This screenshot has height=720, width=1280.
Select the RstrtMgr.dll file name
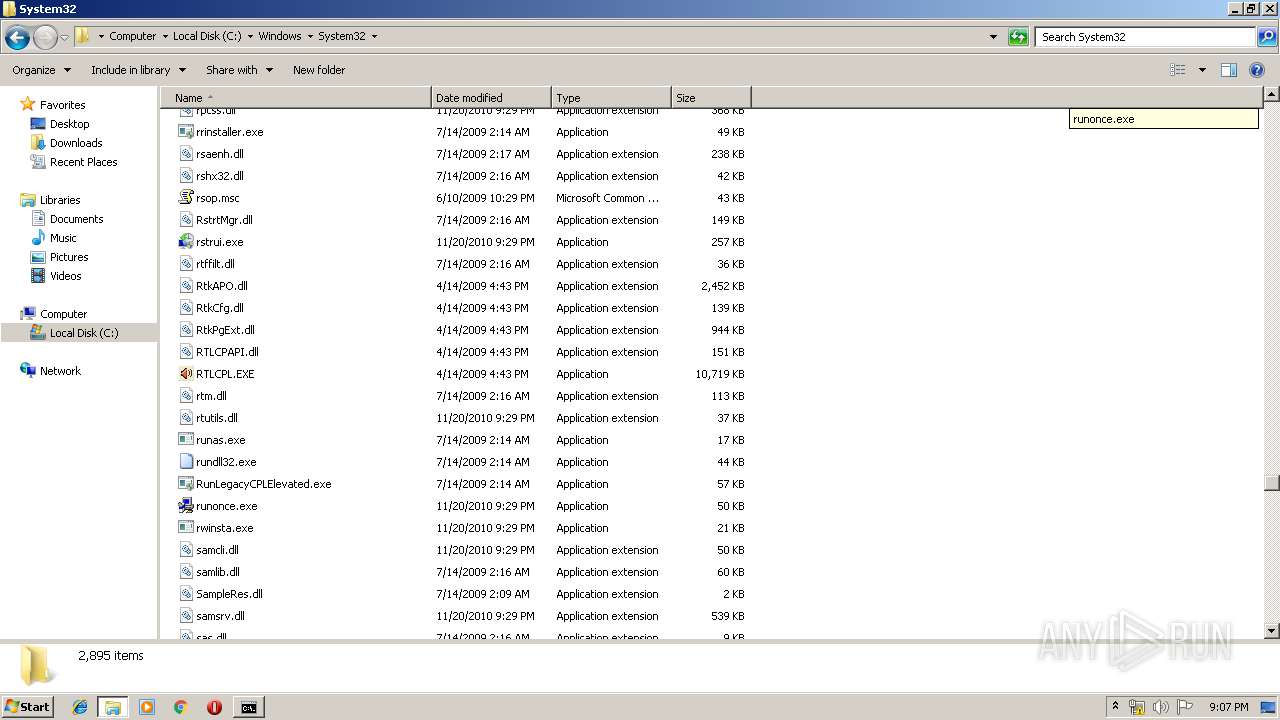coord(225,220)
